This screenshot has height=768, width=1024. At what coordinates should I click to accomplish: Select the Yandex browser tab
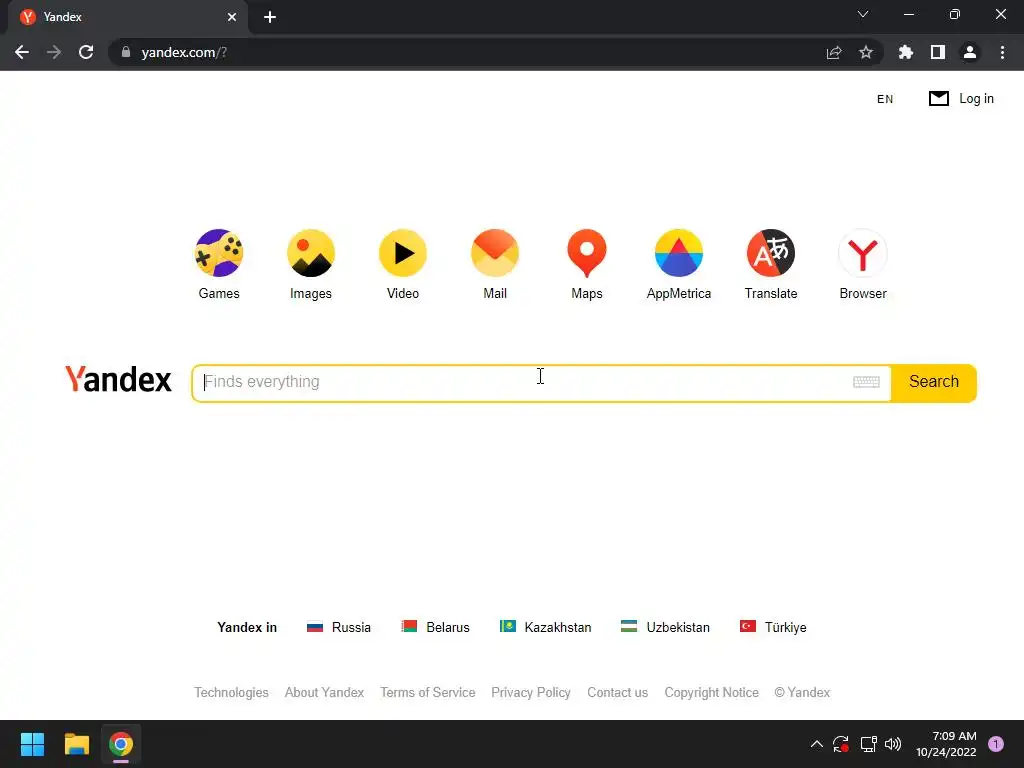(x=128, y=17)
